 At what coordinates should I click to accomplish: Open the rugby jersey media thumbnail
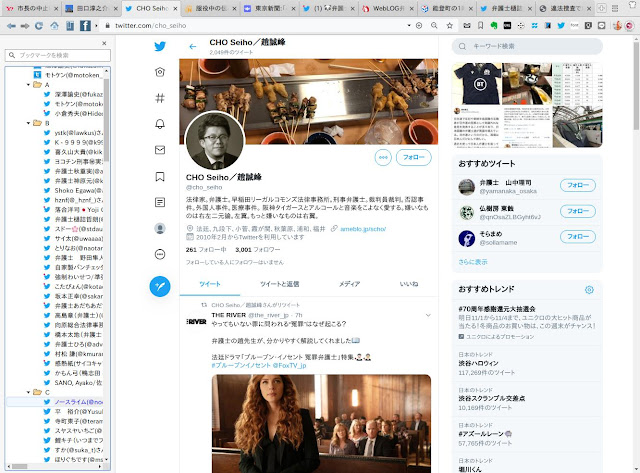tap(477, 84)
